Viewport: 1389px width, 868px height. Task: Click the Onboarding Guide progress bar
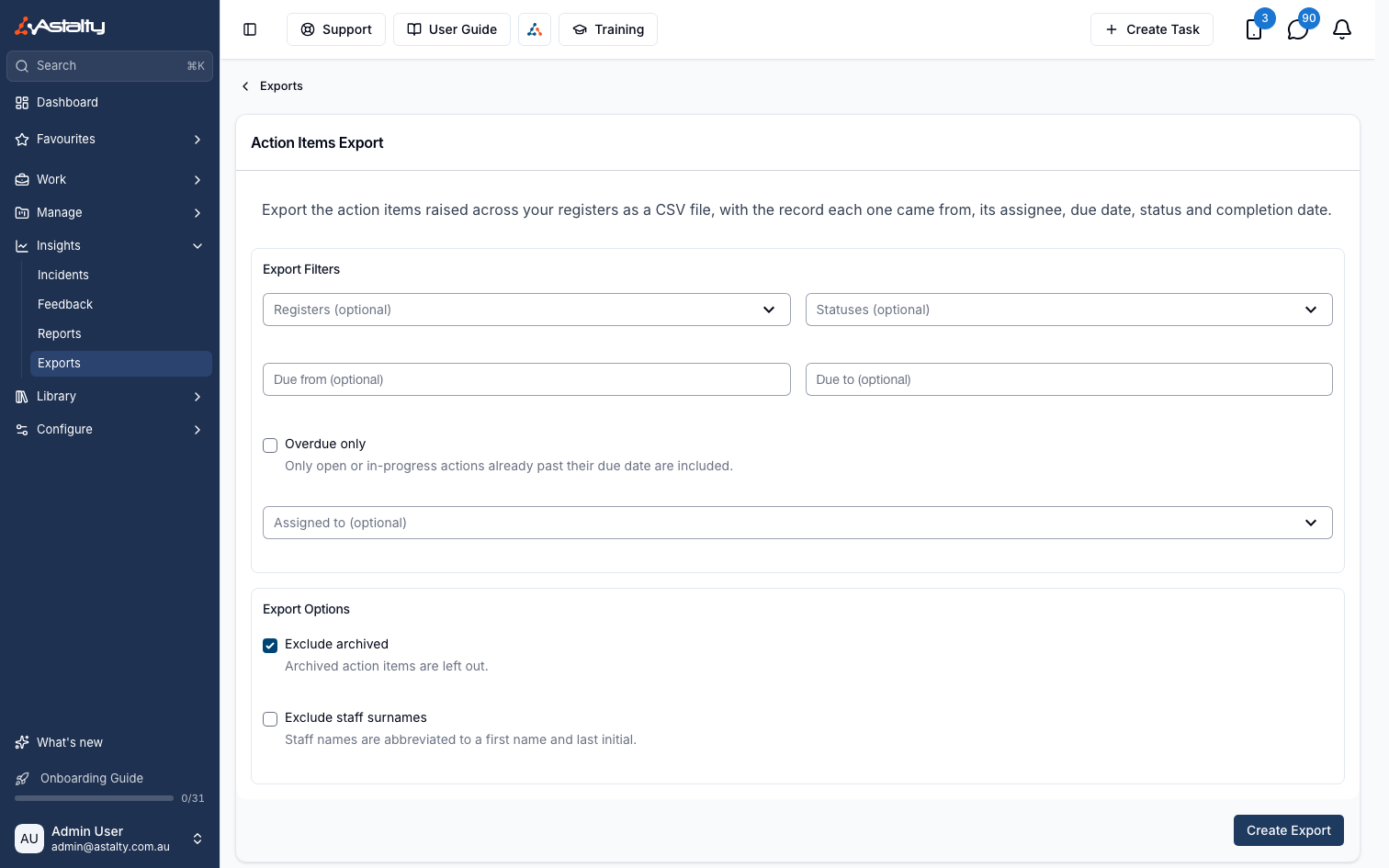click(x=94, y=798)
